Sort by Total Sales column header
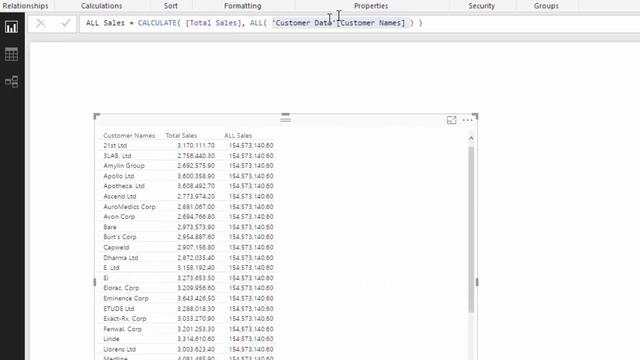 pos(181,136)
